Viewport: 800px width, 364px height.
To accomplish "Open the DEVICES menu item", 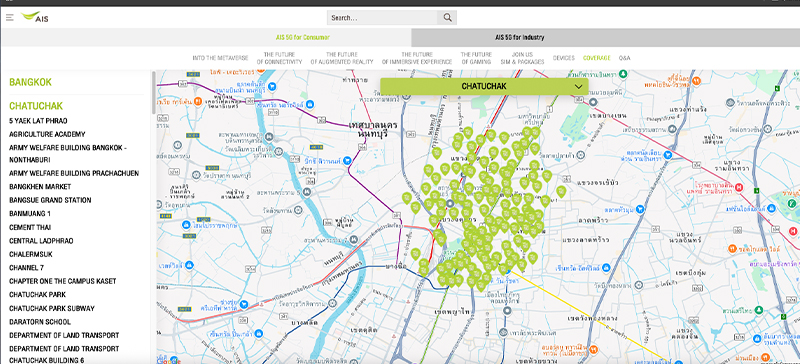I will point(564,58).
